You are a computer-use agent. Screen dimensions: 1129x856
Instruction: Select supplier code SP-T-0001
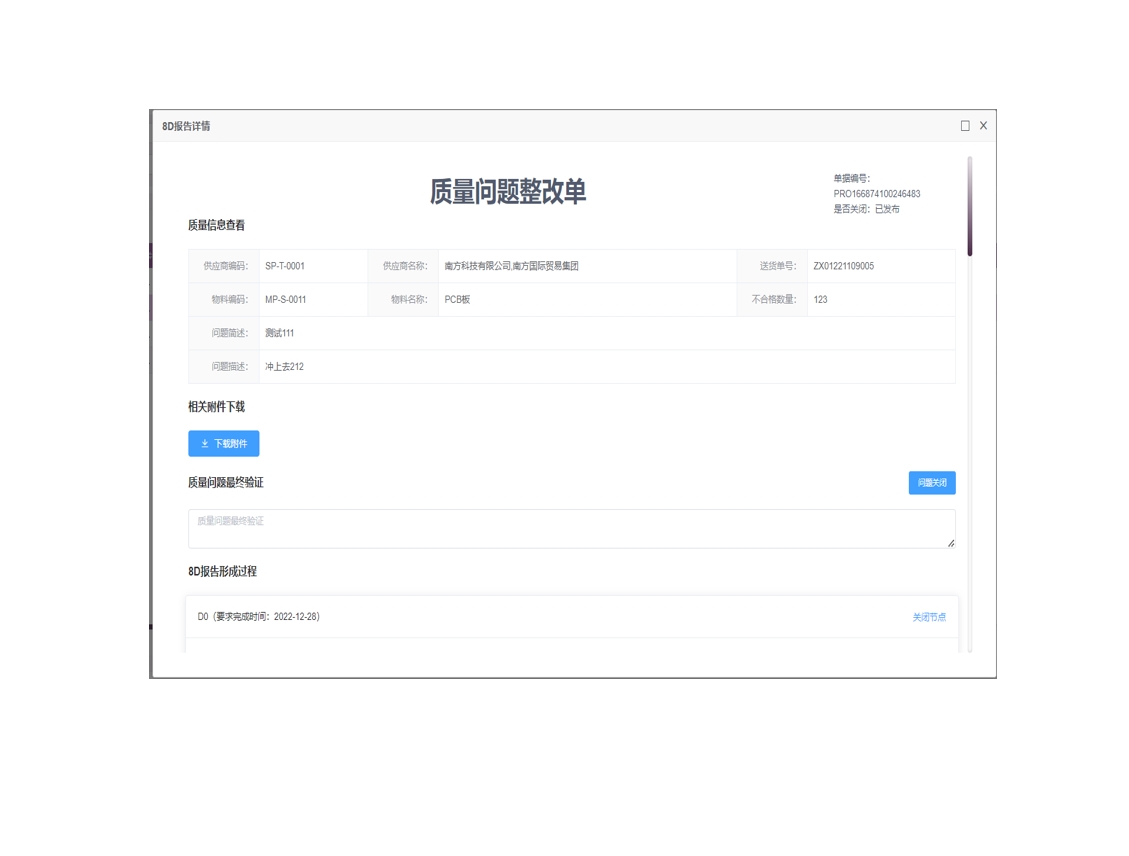point(285,266)
